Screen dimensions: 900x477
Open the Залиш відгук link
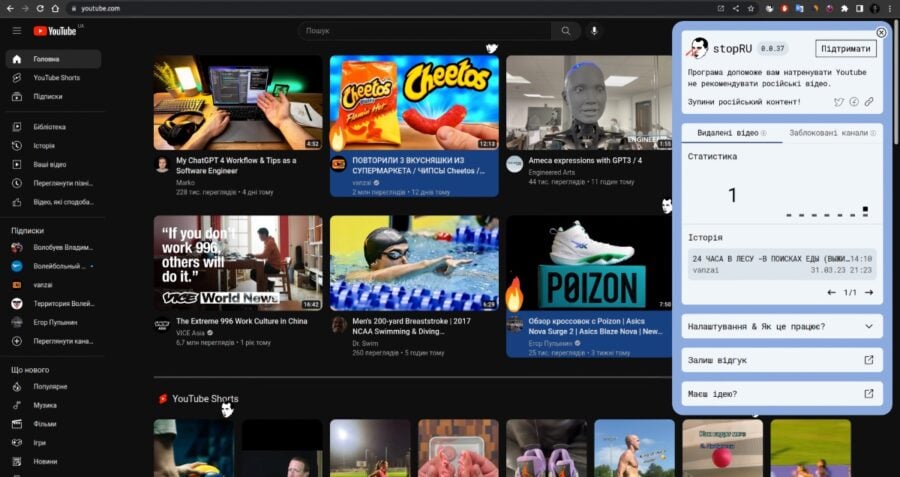pyautogui.click(x=782, y=360)
